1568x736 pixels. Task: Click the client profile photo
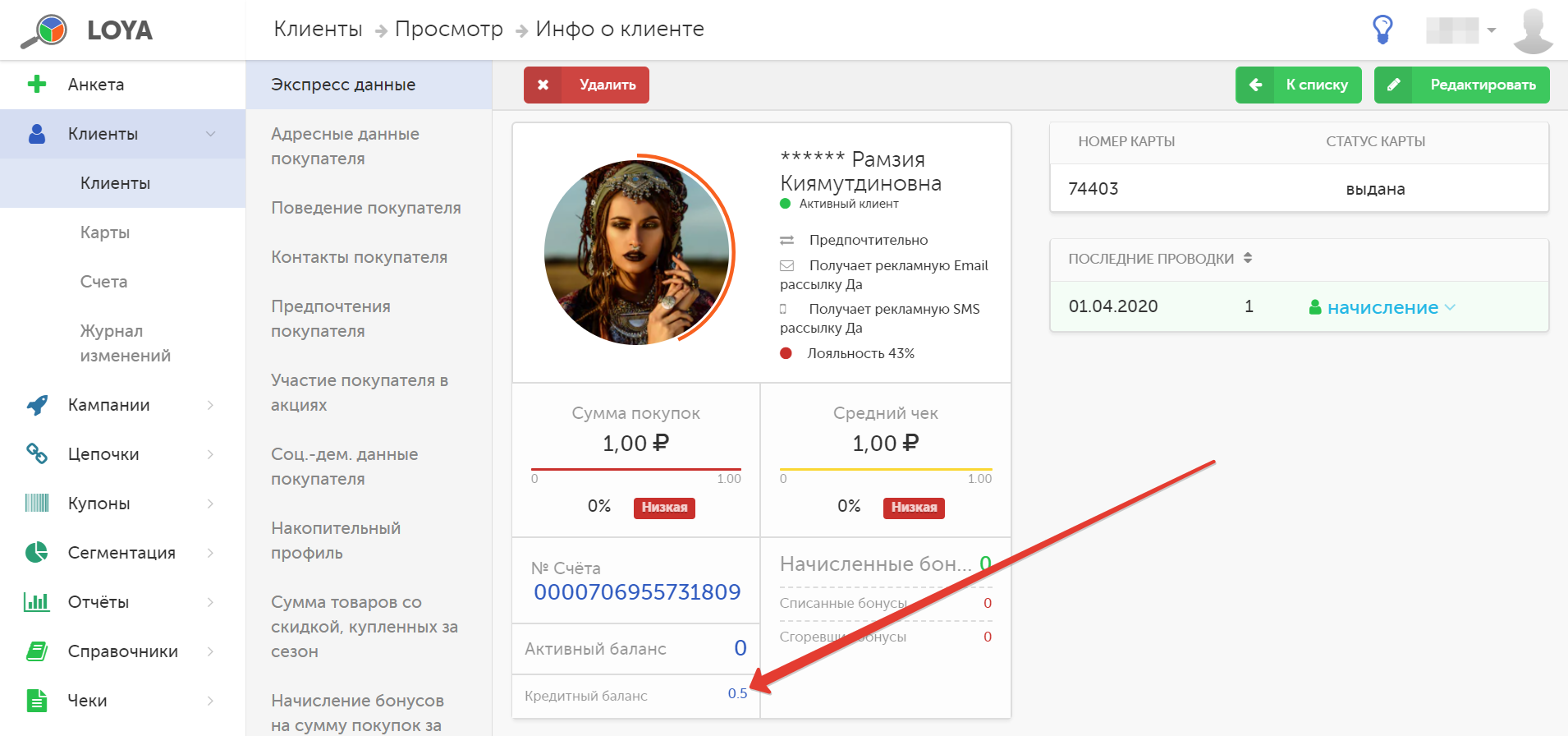[x=637, y=252]
